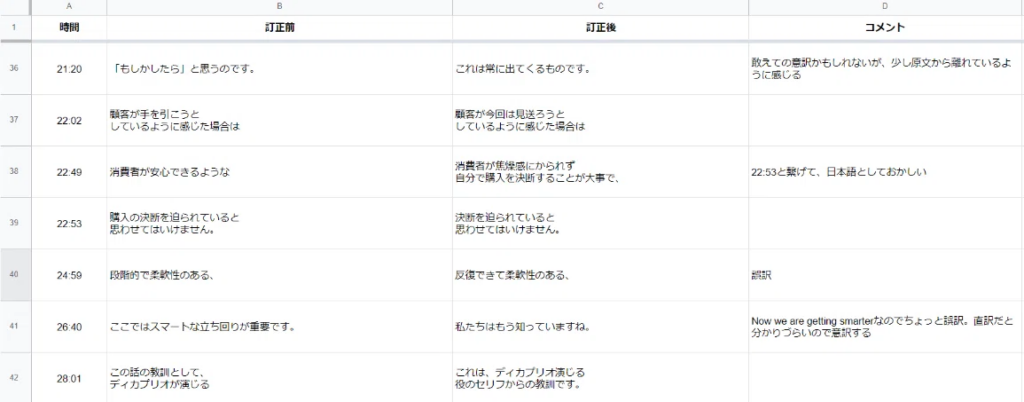This screenshot has width=1024, height=402.
Task: Select row 39 header number
Action: (15, 223)
